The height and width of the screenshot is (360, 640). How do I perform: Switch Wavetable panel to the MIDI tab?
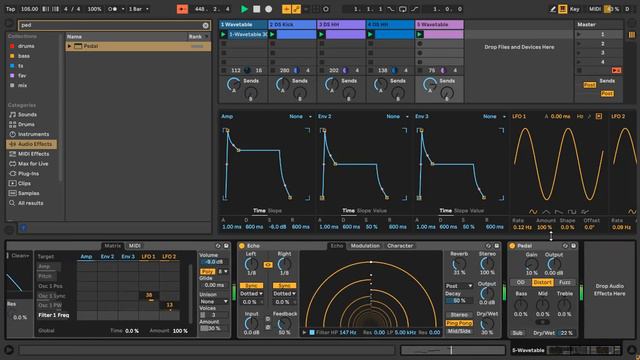(135, 246)
